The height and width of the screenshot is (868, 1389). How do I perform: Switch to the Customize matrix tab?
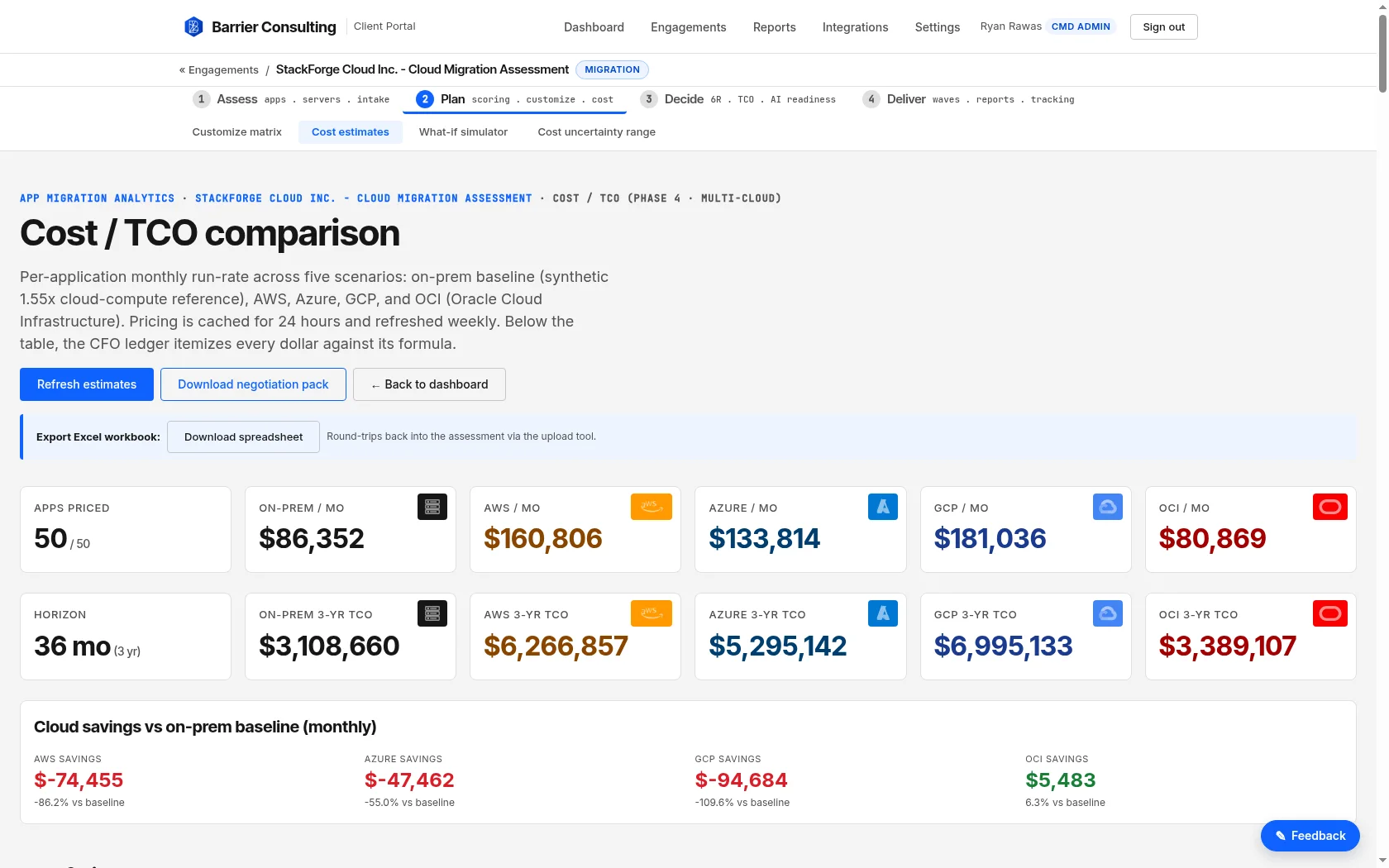click(236, 132)
